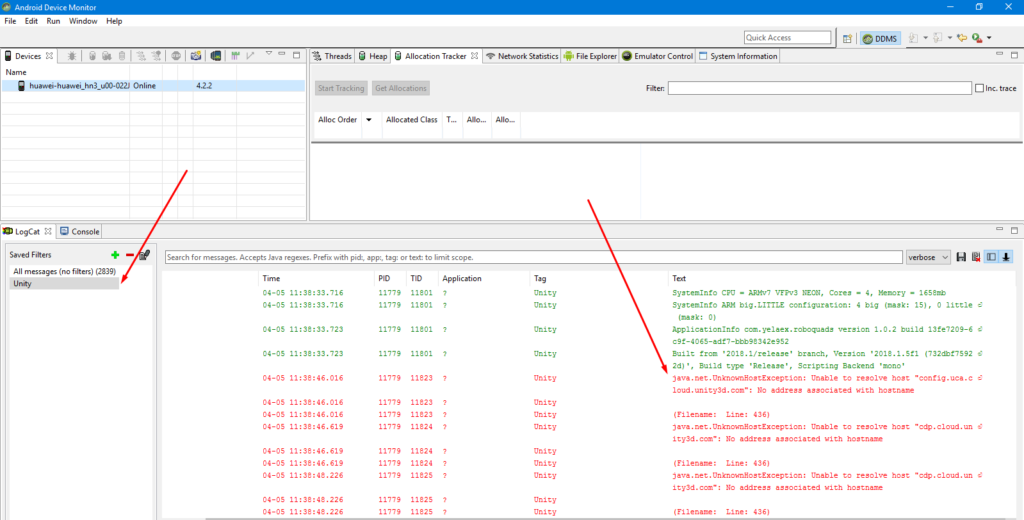Select the All messages (no filters) filter
Image resolution: width=1024 pixels, height=520 pixels.
[65, 271]
